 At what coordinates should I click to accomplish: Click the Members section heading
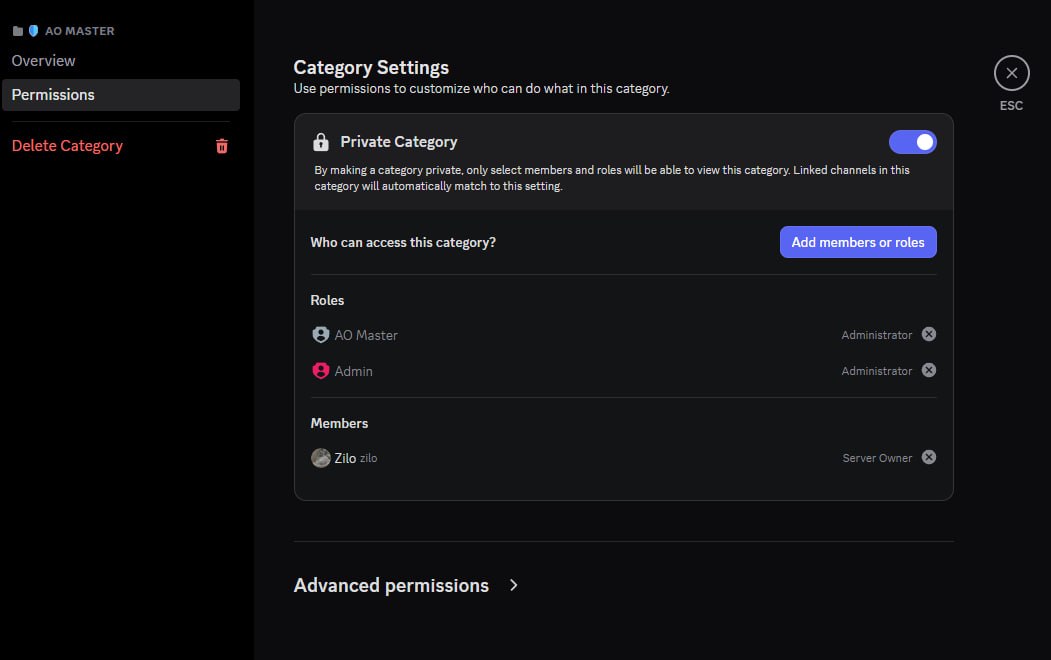339,423
